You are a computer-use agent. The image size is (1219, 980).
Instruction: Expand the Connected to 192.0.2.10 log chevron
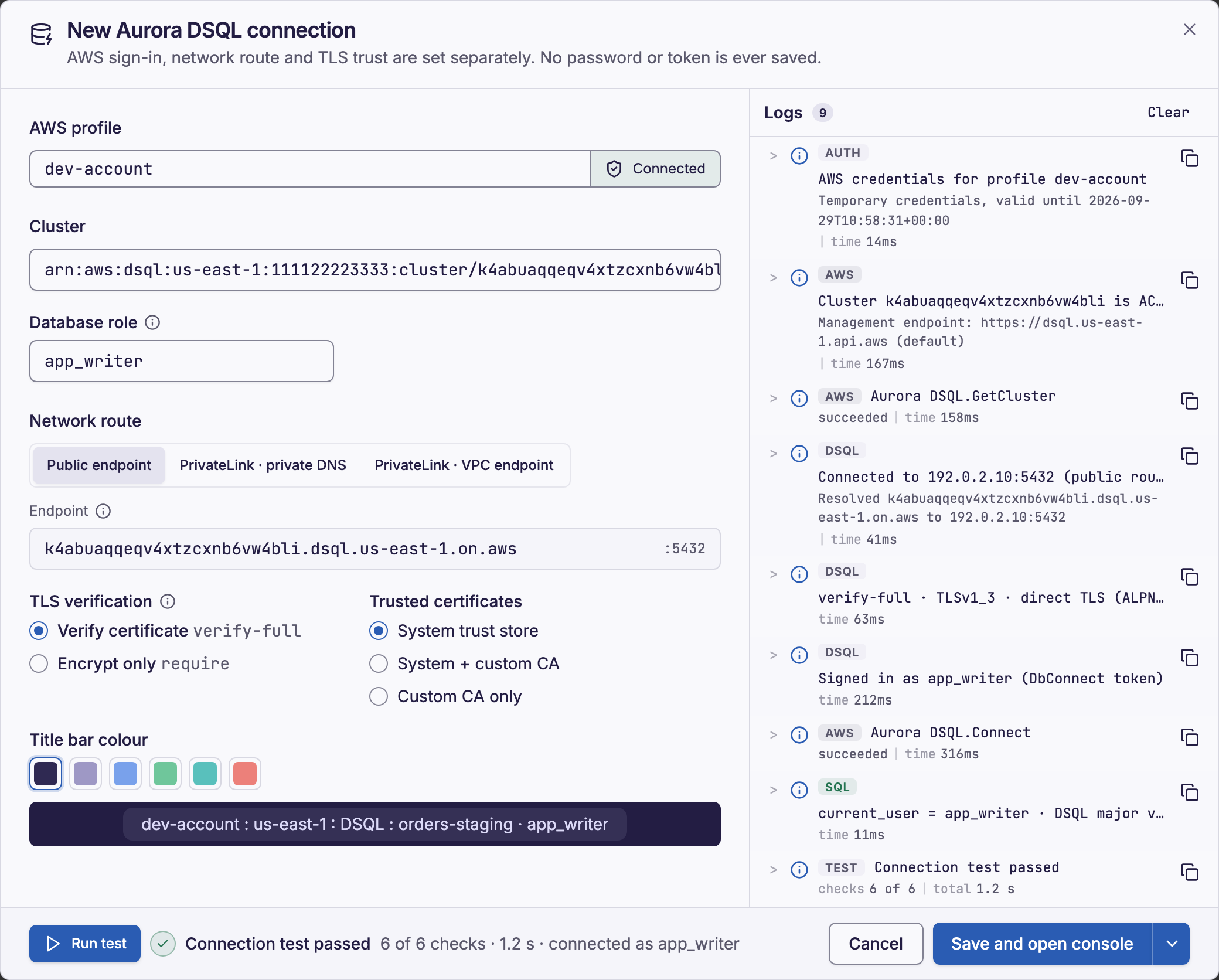(x=774, y=454)
